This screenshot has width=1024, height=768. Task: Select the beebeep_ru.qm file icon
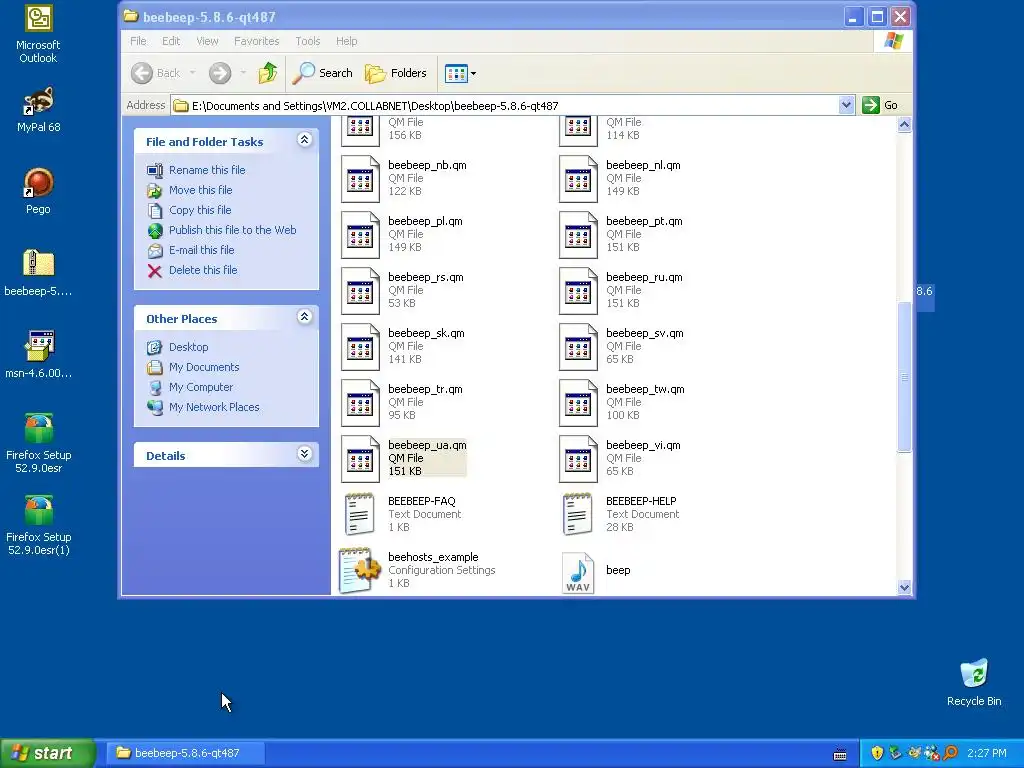(x=579, y=291)
